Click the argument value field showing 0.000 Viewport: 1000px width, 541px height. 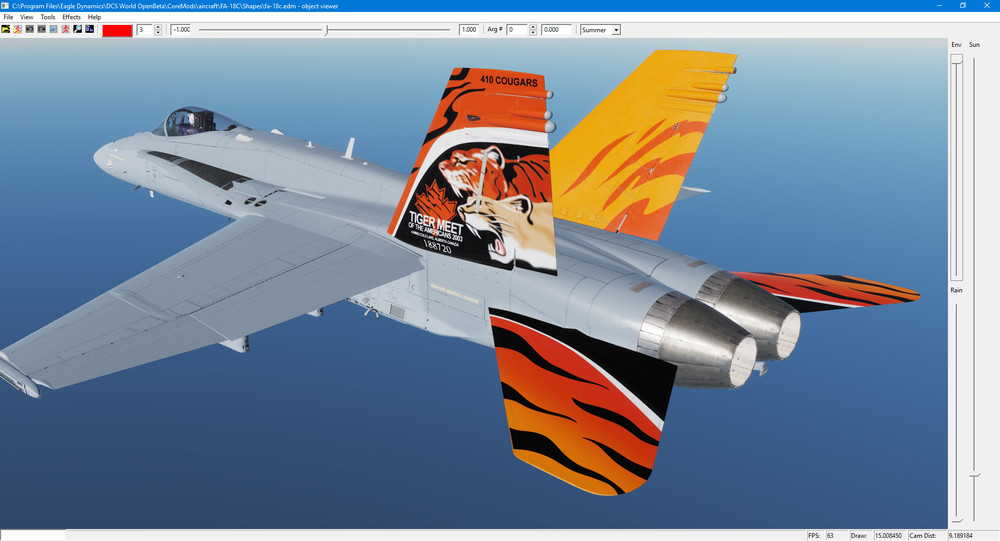click(x=556, y=29)
